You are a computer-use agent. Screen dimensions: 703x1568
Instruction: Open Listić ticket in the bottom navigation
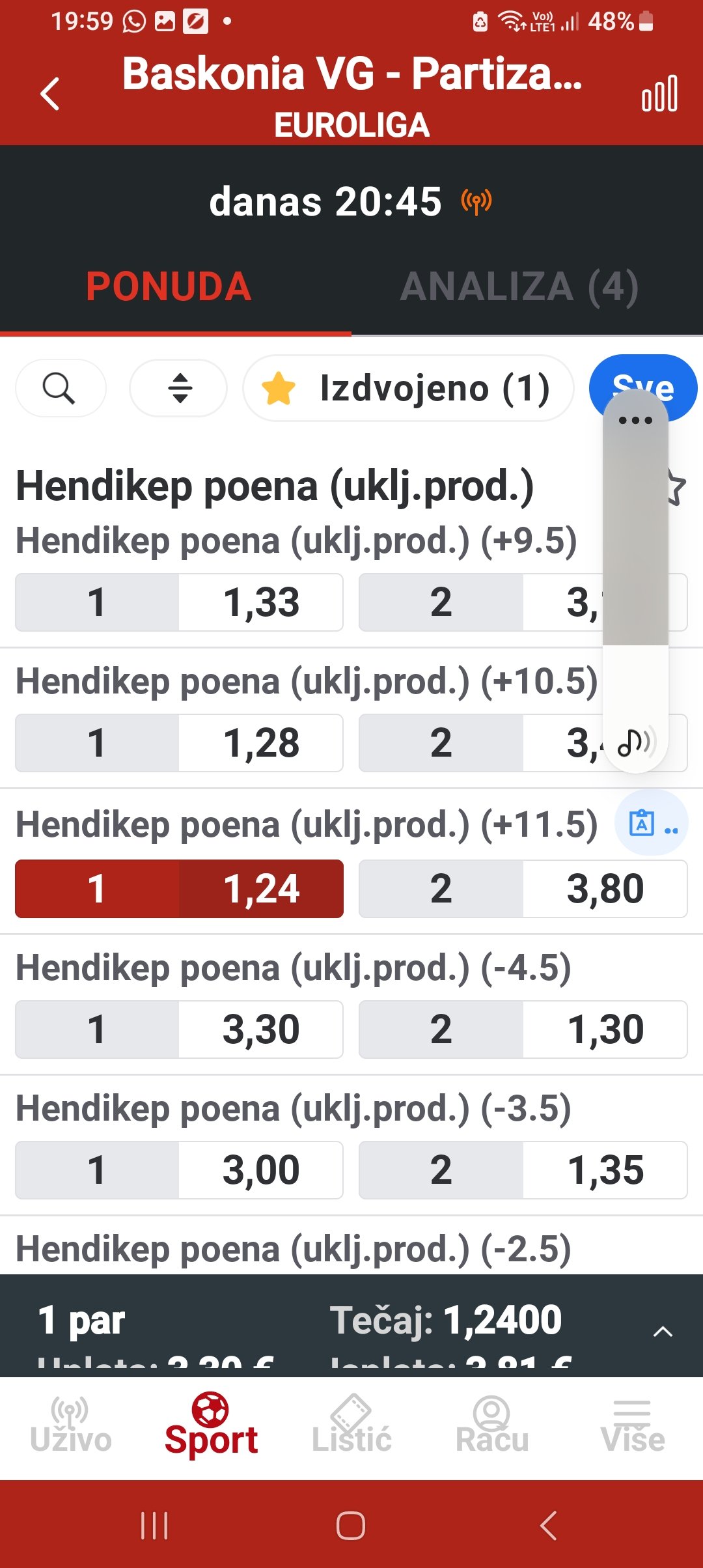pyautogui.click(x=351, y=1425)
